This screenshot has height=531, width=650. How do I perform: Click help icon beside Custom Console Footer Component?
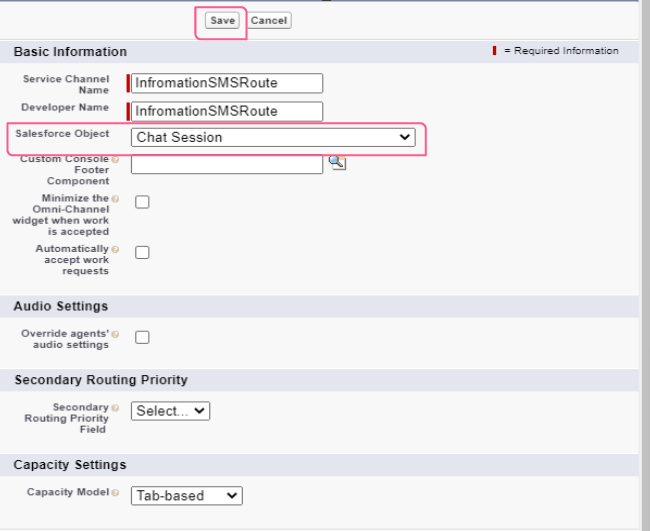click(x=115, y=159)
